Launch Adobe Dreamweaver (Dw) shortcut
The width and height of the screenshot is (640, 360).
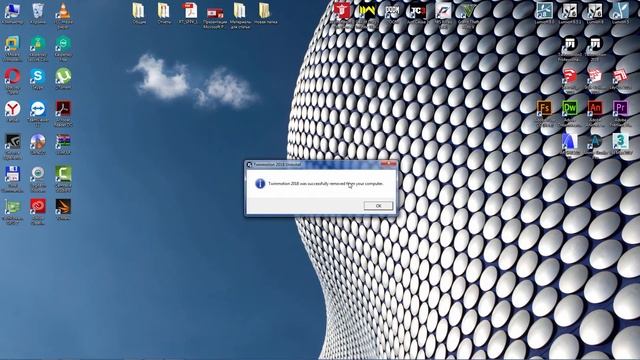click(x=569, y=113)
